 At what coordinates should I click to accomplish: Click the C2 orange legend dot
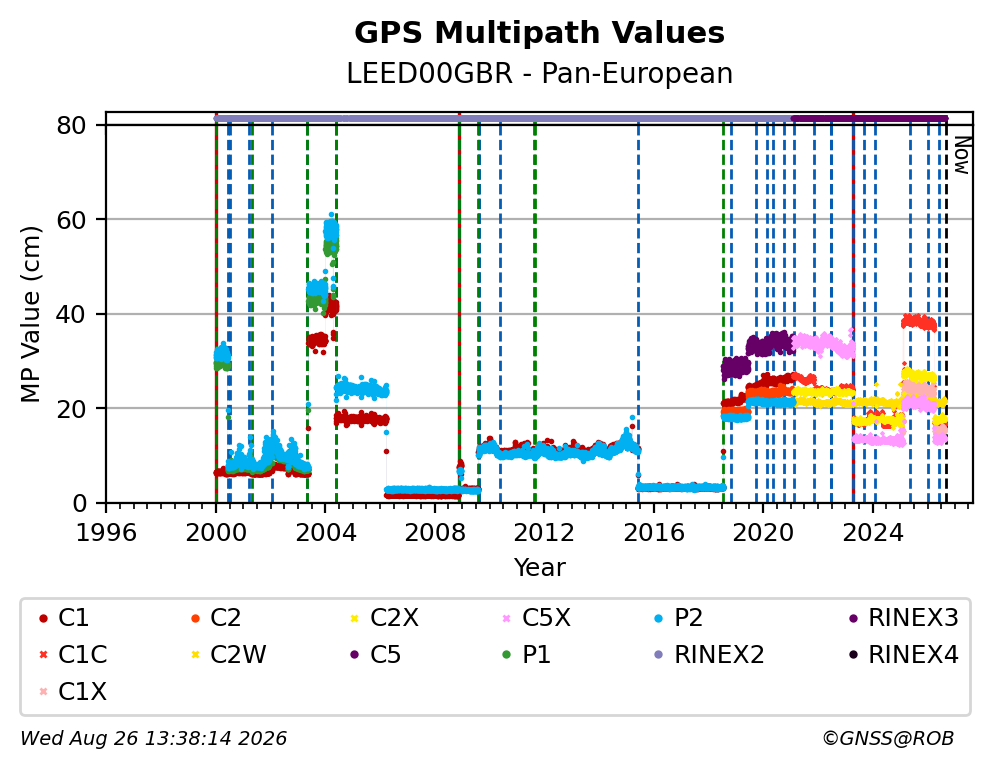click(195, 618)
